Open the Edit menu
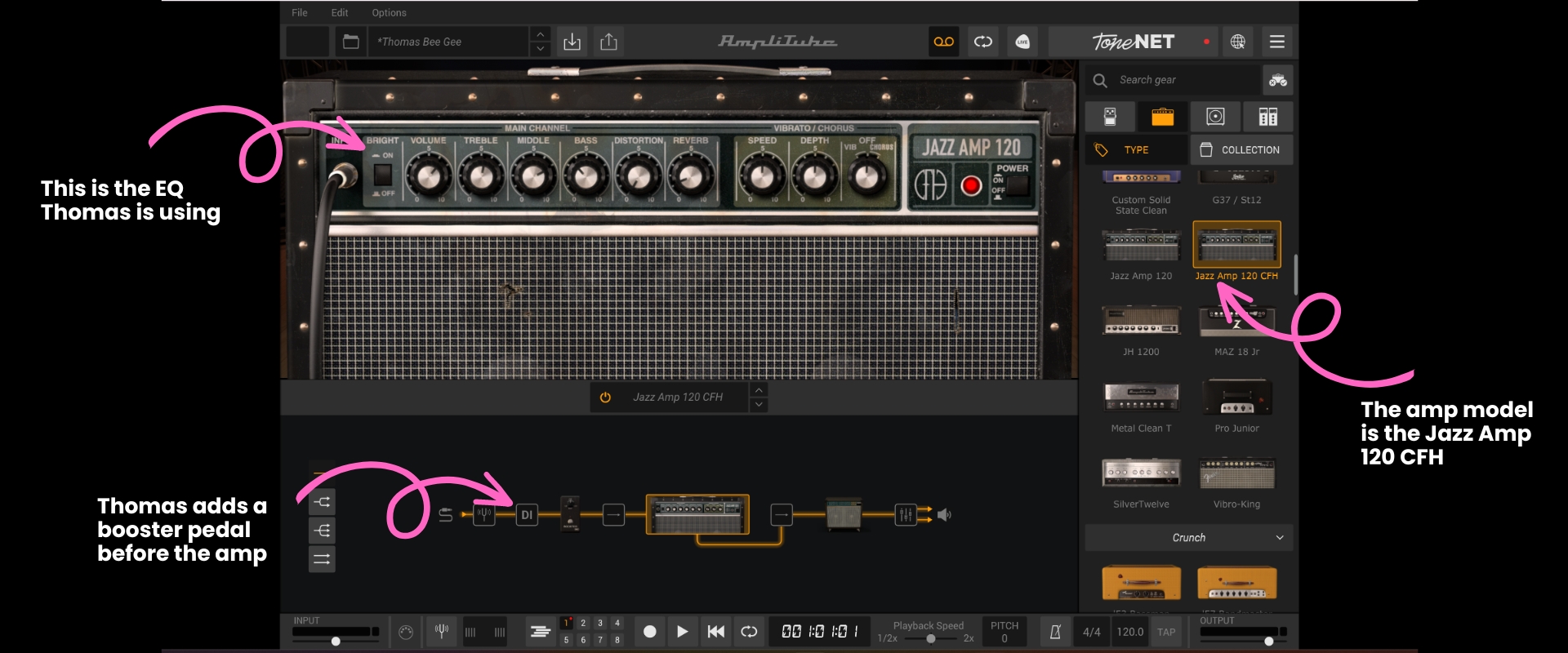The height and width of the screenshot is (653, 1568). click(340, 13)
